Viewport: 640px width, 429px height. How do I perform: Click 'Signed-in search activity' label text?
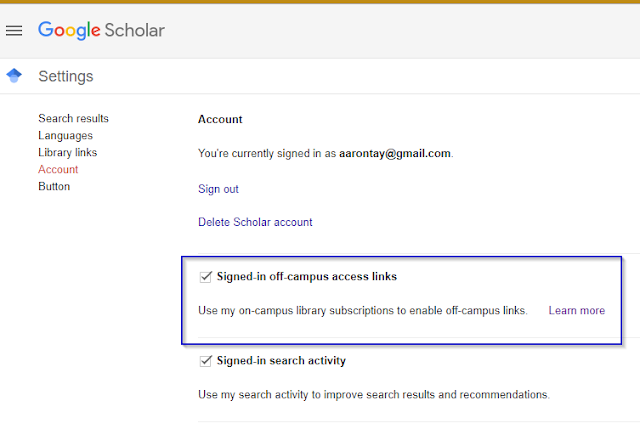click(281, 361)
